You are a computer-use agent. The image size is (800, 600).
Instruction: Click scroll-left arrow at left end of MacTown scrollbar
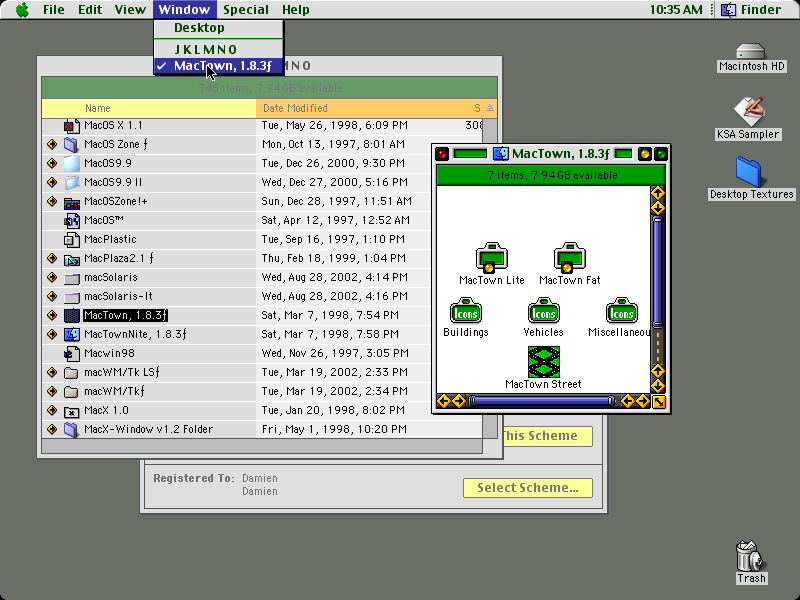(443, 402)
